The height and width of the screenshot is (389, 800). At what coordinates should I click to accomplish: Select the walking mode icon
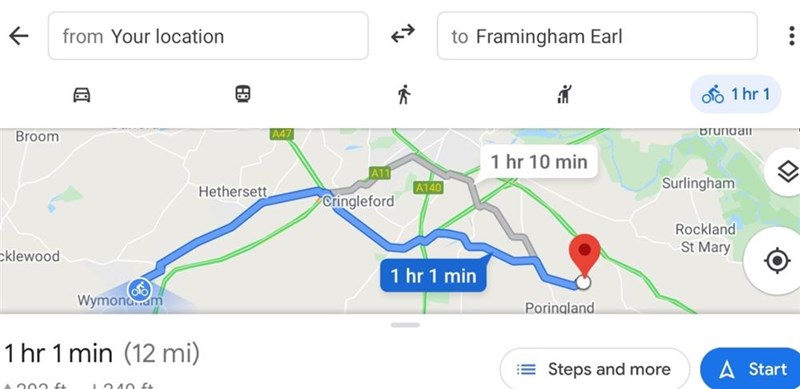[404, 94]
